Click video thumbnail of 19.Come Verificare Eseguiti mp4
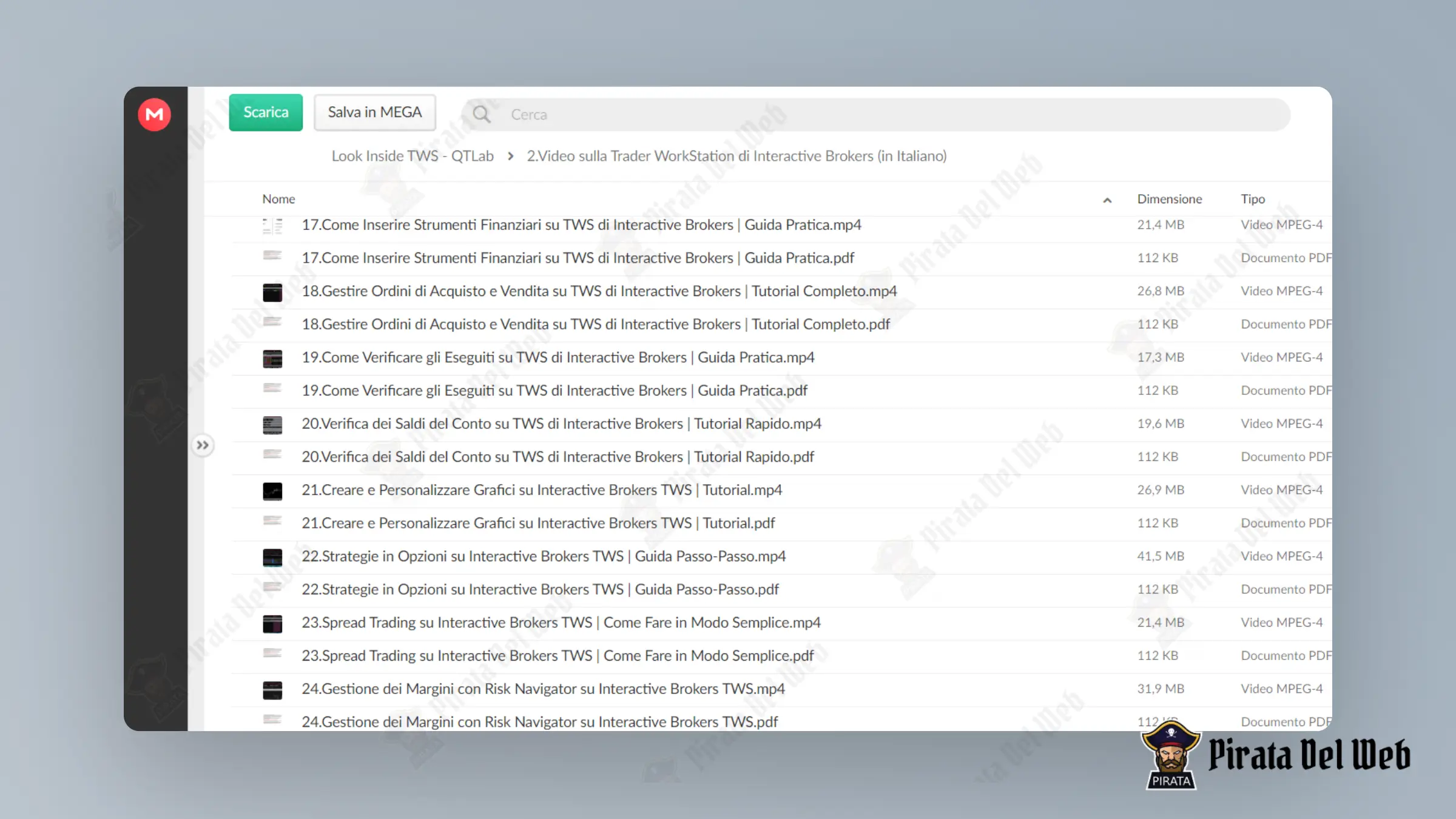Viewport: 1456px width, 819px height. coord(272,358)
